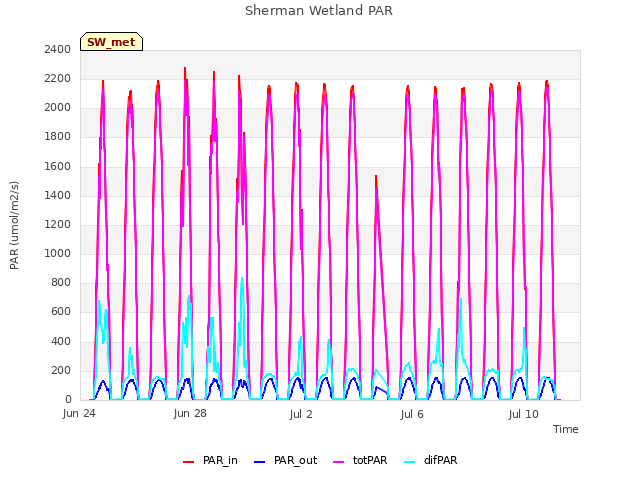Toggle the totPAR legend entry

click(x=360, y=460)
